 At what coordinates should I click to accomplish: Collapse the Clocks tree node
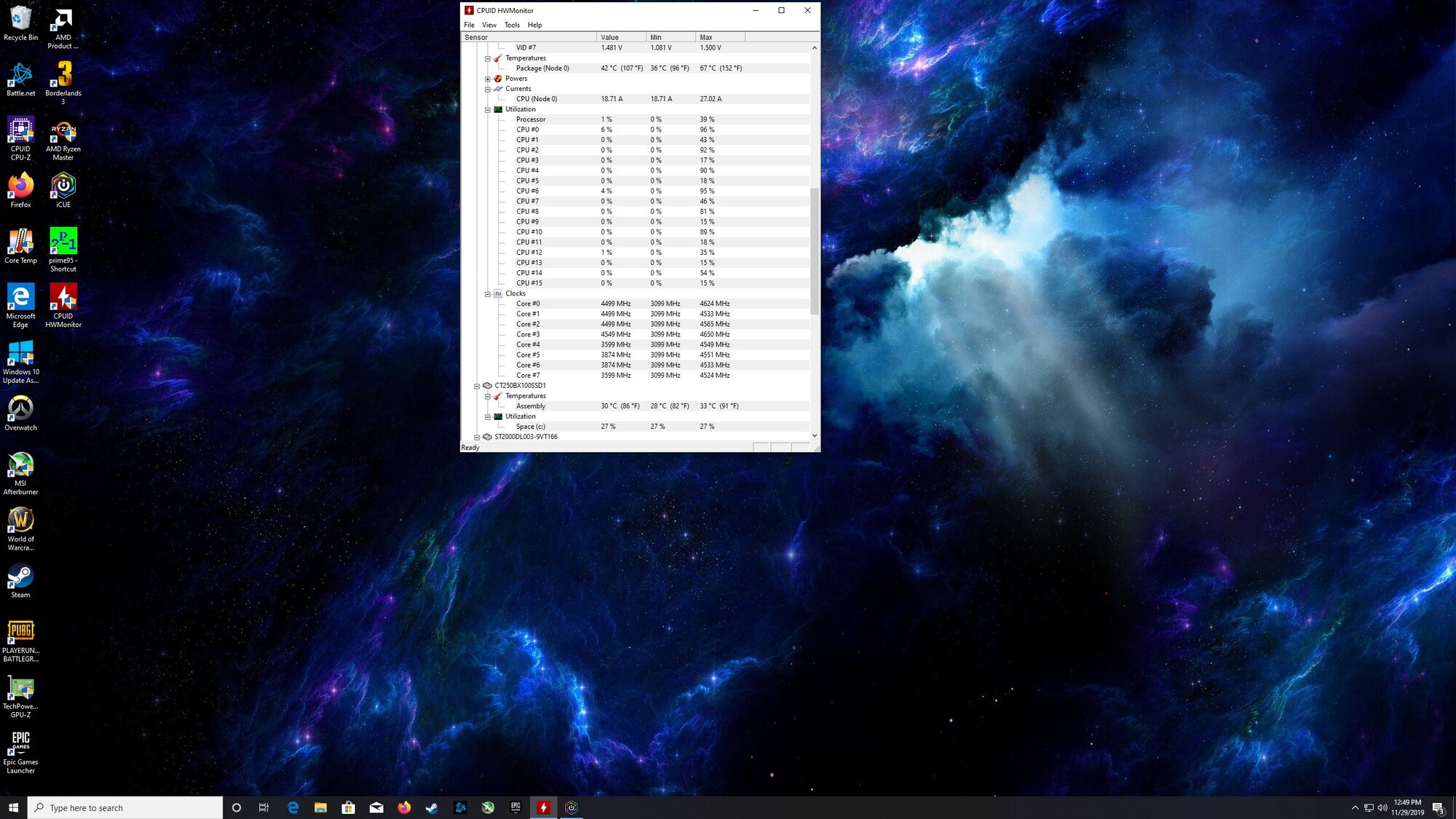click(488, 294)
